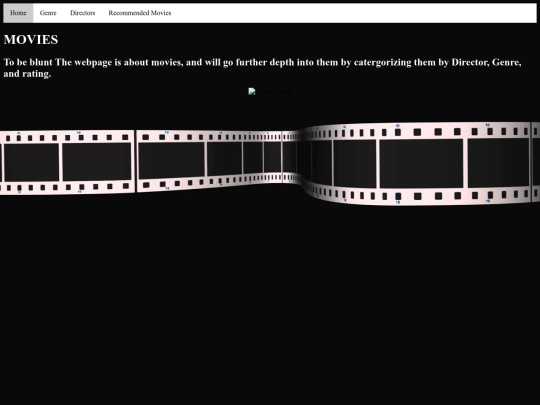Open the Home navigation tab
Image resolution: width=540 pixels, height=405 pixels.
pyautogui.click(x=18, y=13)
